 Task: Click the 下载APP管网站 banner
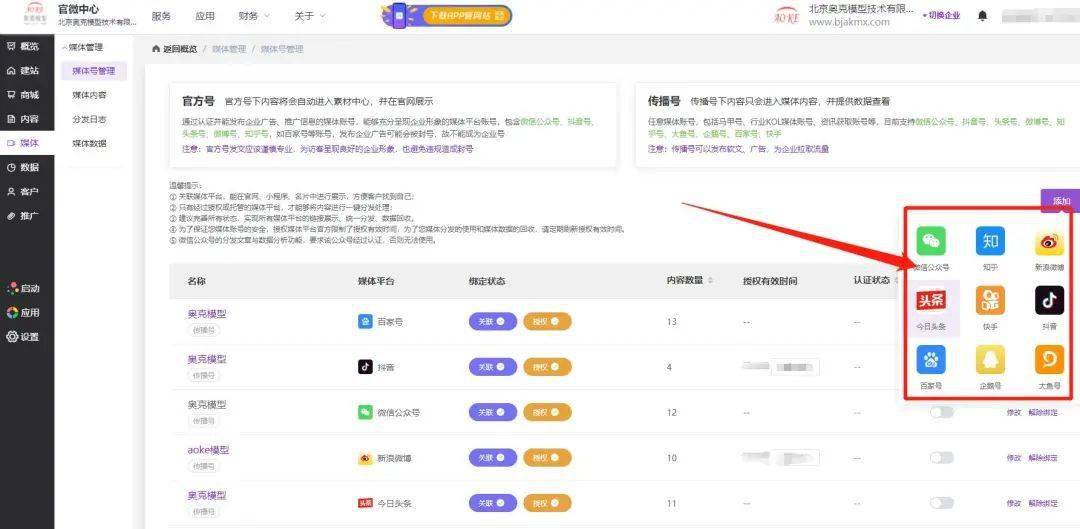[446, 15]
